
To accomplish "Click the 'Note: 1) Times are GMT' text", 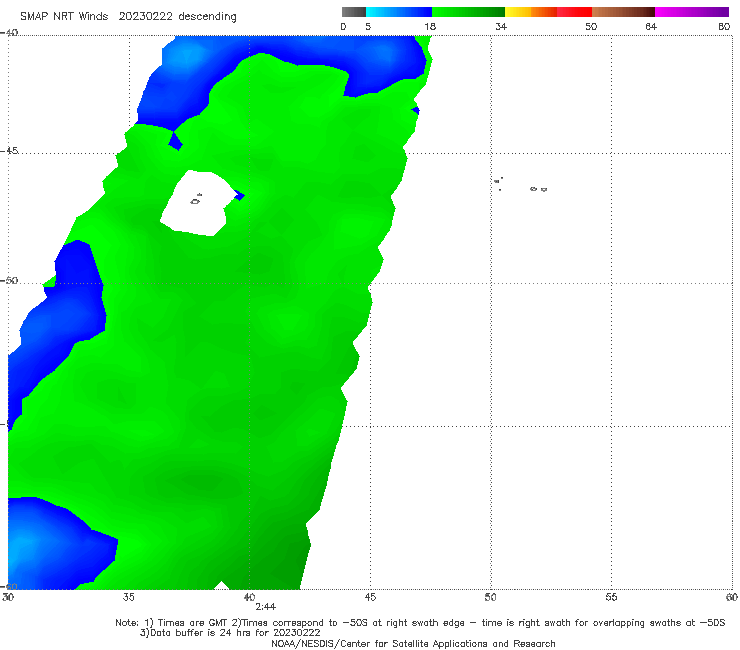I will click(x=172, y=623).
